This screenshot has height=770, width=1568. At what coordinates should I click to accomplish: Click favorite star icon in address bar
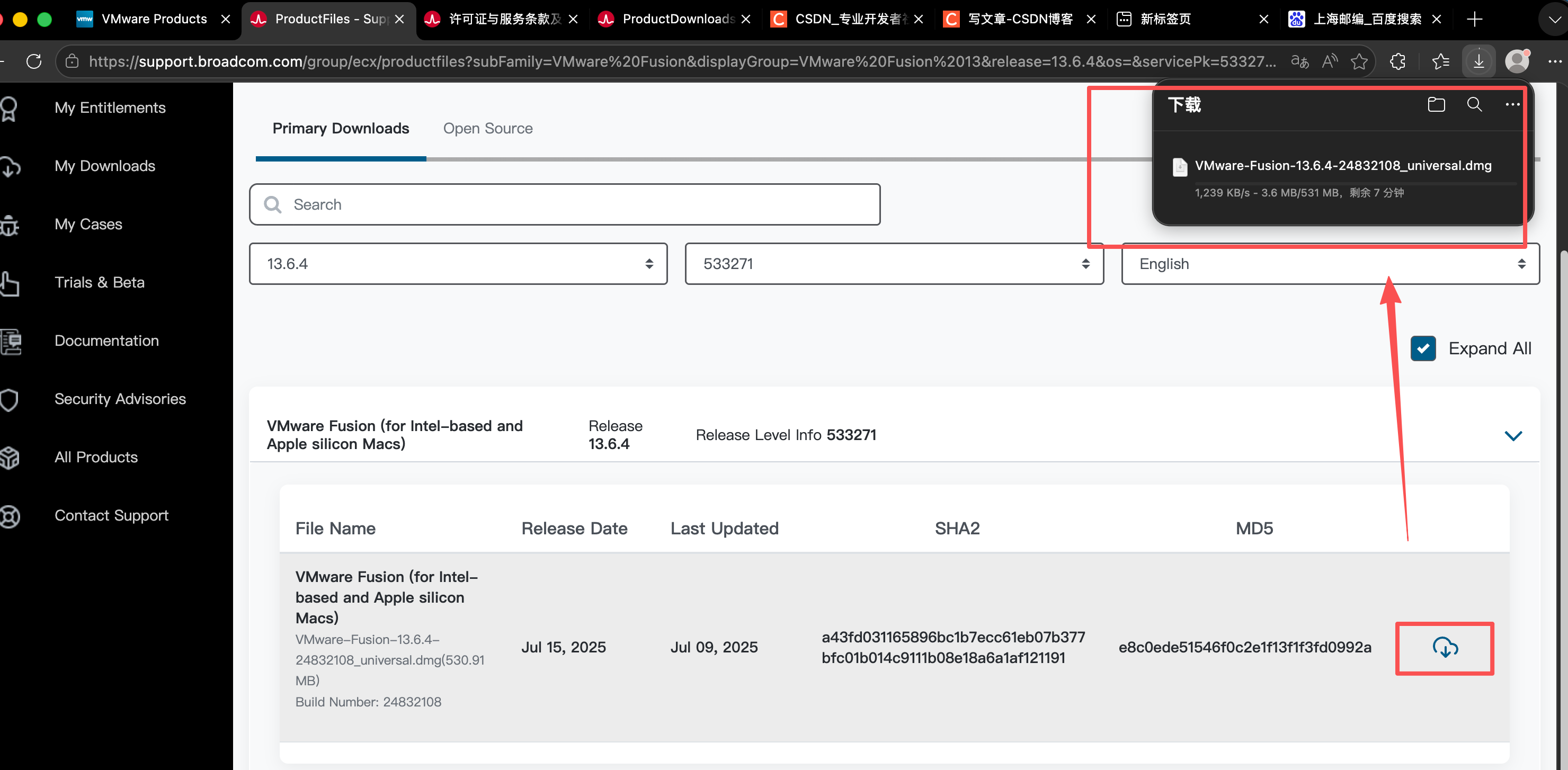point(1359,61)
